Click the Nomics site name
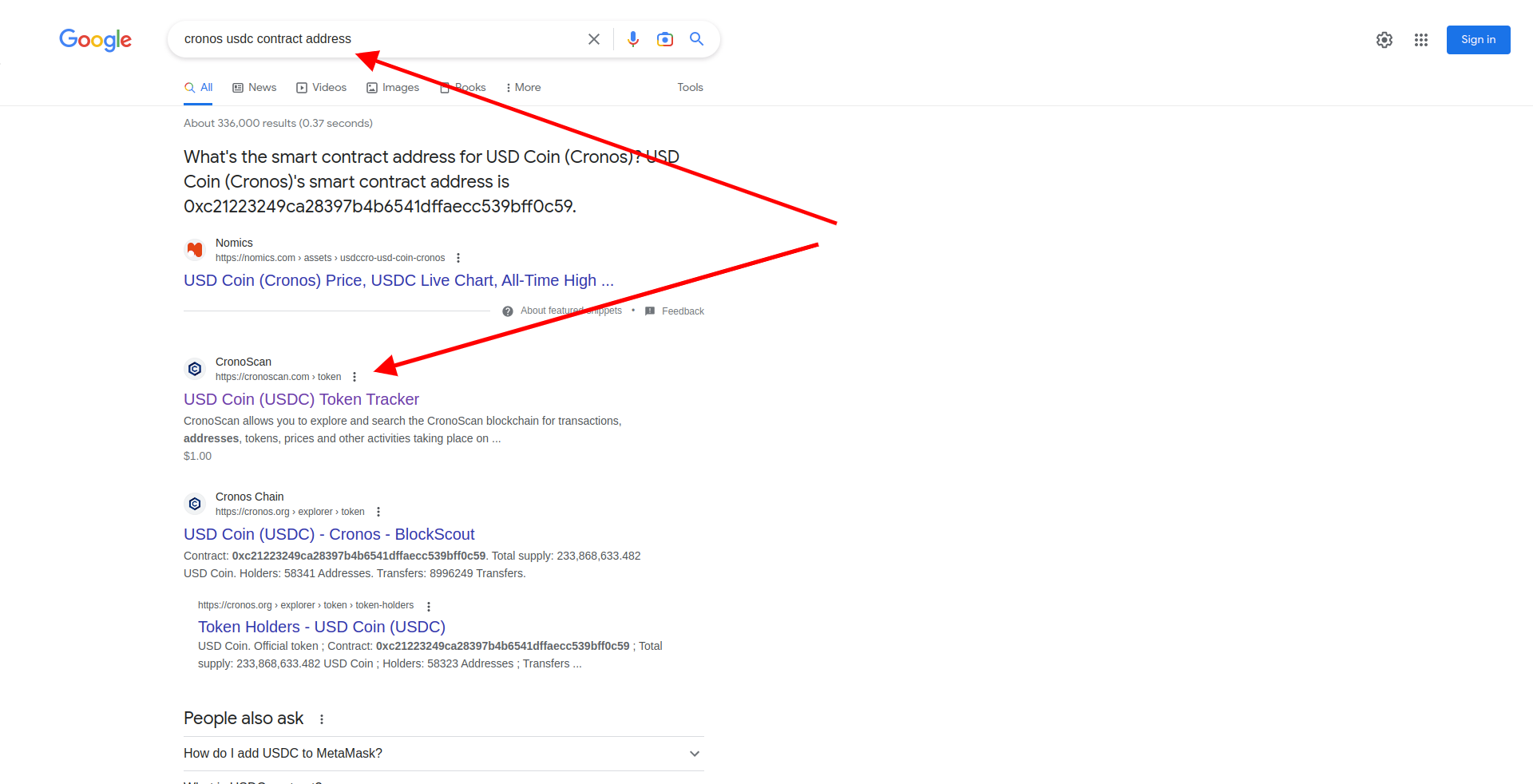 234,243
